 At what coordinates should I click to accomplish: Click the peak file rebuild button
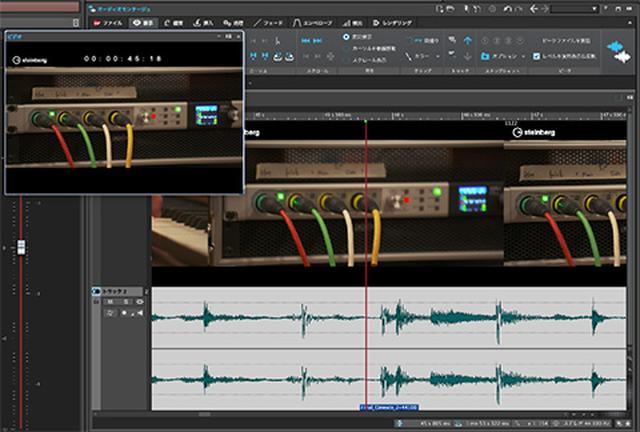(566, 40)
